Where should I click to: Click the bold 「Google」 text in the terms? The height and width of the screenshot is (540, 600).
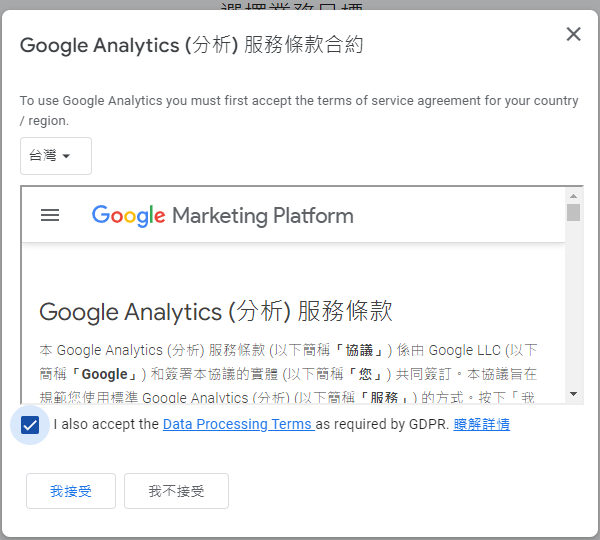pyautogui.click(x=104, y=374)
